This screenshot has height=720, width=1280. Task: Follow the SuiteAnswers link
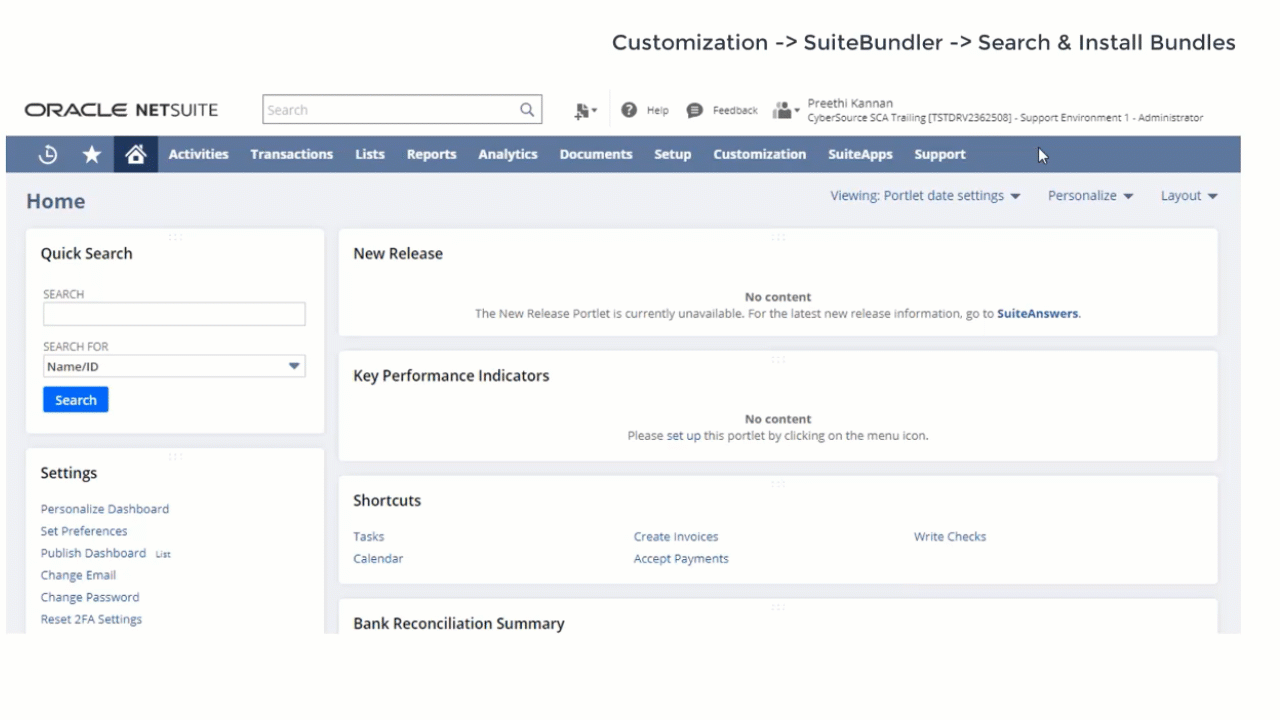click(x=1037, y=313)
